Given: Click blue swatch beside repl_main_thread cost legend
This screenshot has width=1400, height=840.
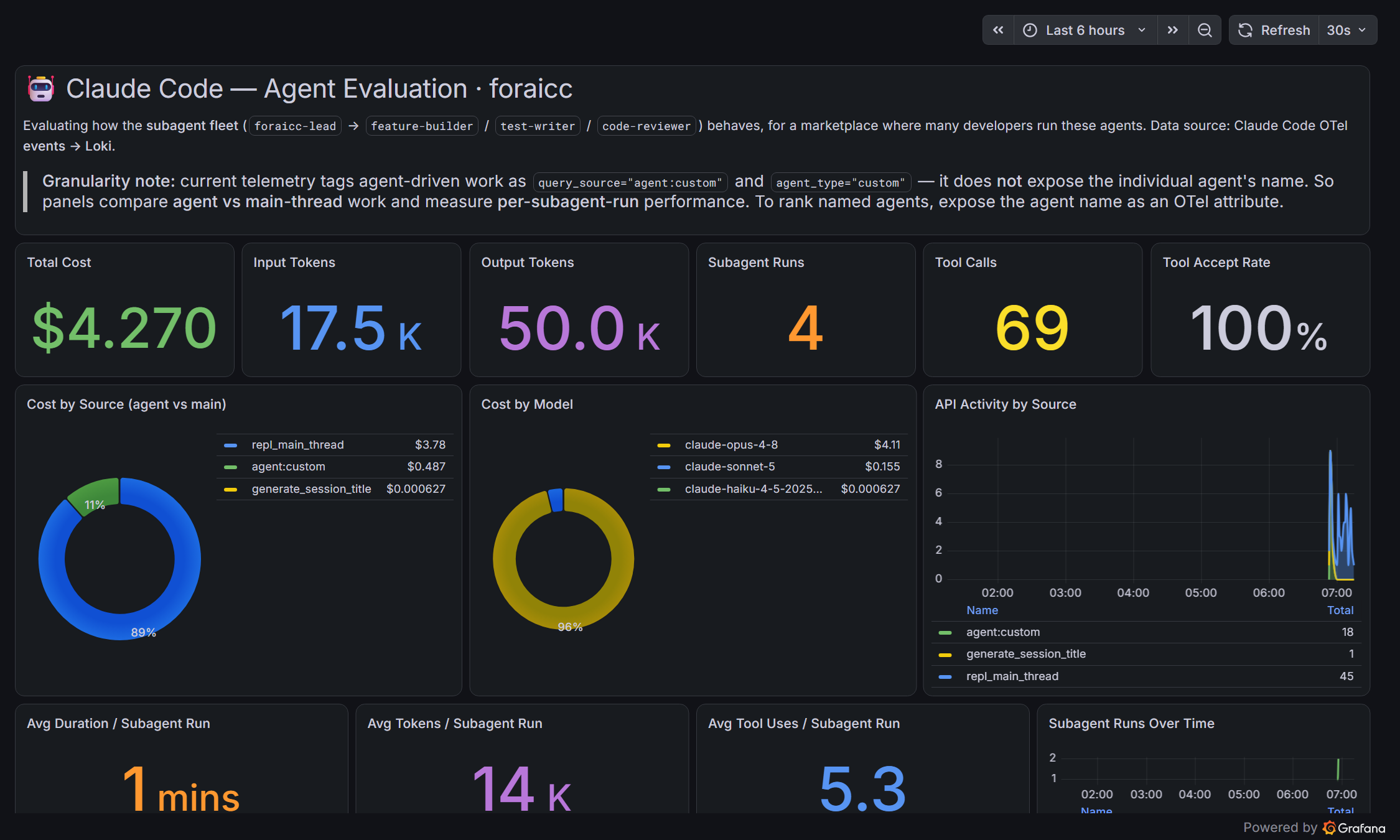Looking at the screenshot, I should pyautogui.click(x=230, y=446).
